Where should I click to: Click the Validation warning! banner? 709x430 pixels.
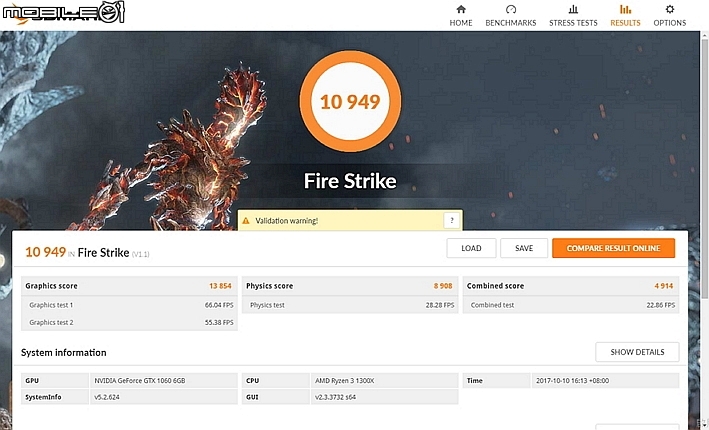click(x=350, y=220)
